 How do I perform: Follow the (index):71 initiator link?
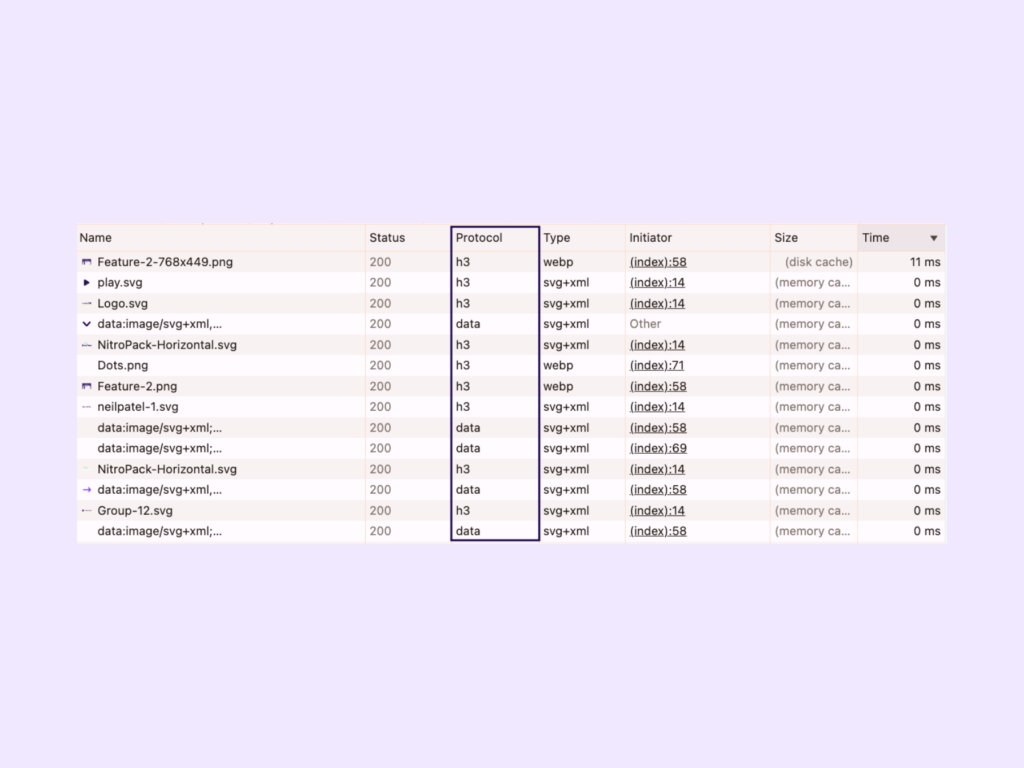(656, 366)
